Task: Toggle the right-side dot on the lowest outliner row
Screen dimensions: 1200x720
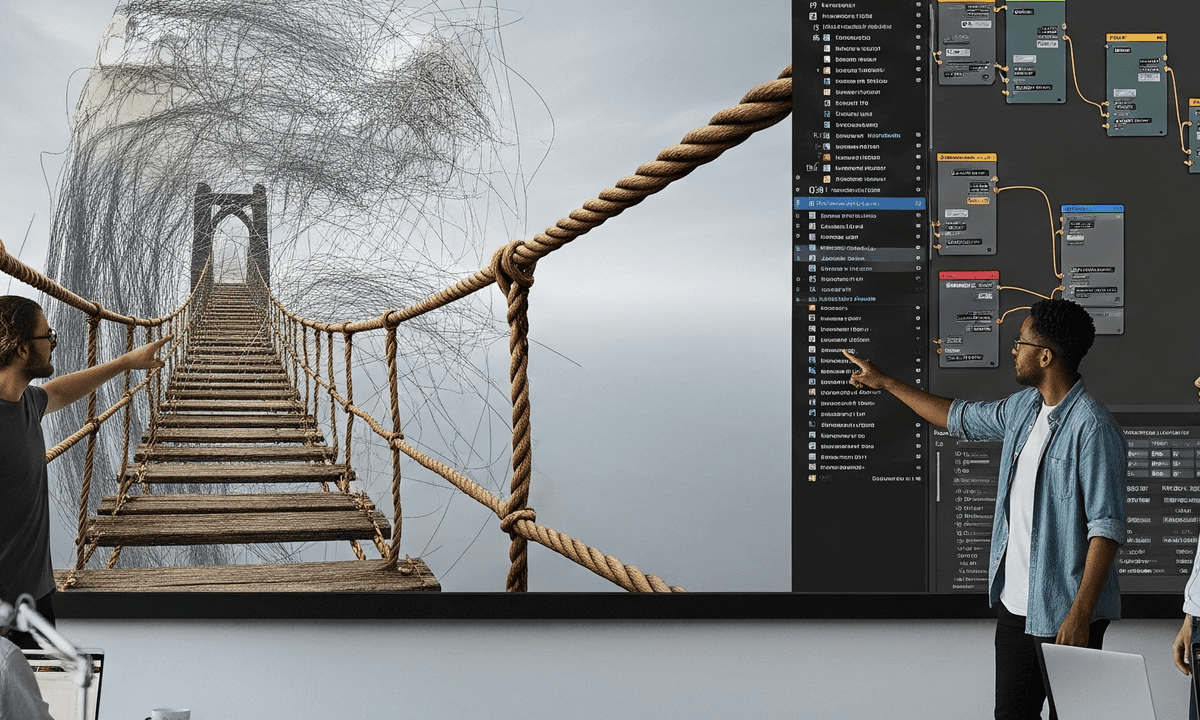Action: pos(918,467)
